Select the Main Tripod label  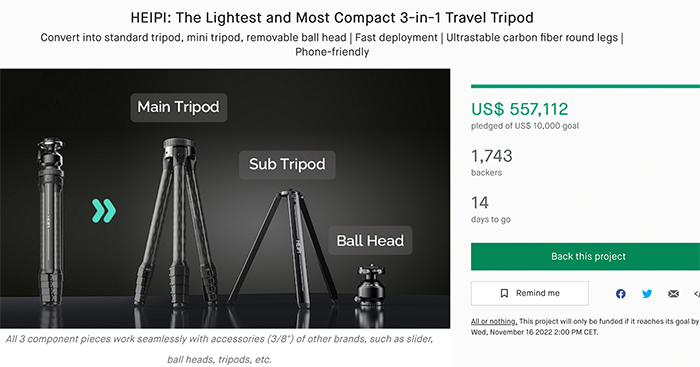(x=179, y=107)
